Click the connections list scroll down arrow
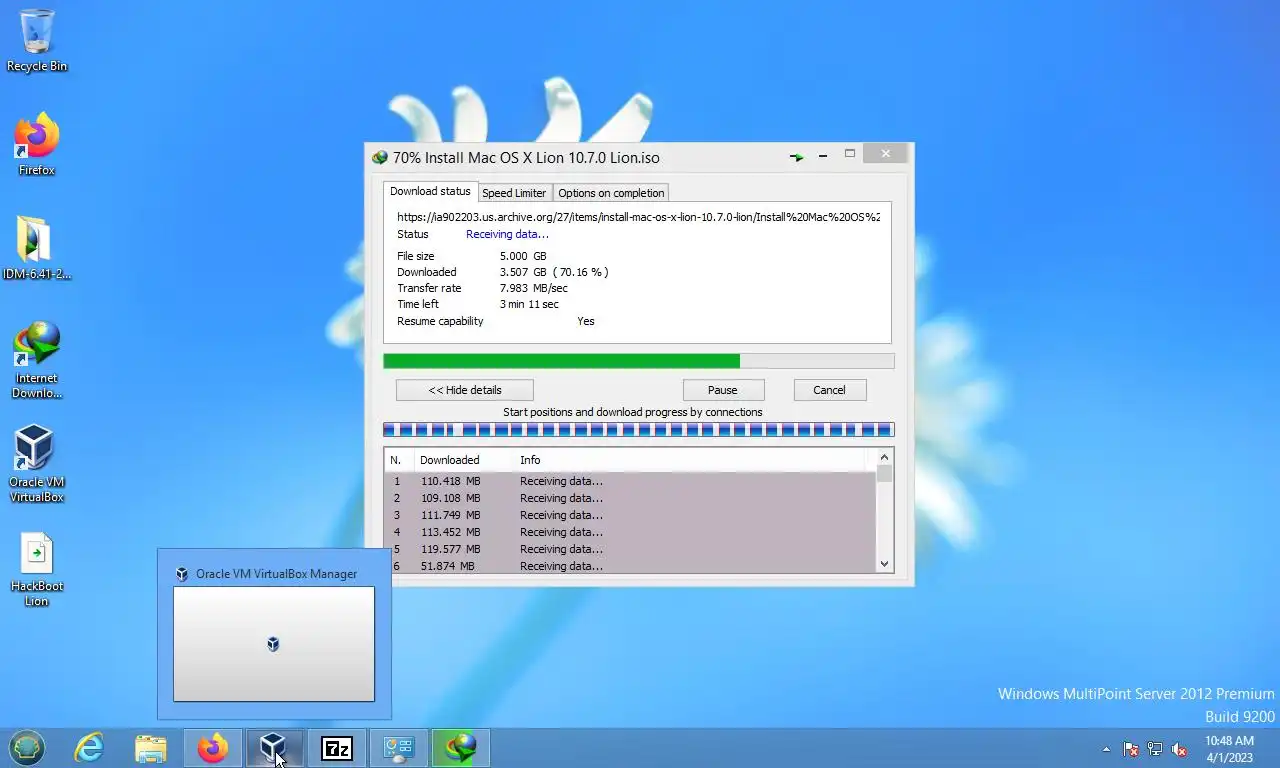 [884, 564]
